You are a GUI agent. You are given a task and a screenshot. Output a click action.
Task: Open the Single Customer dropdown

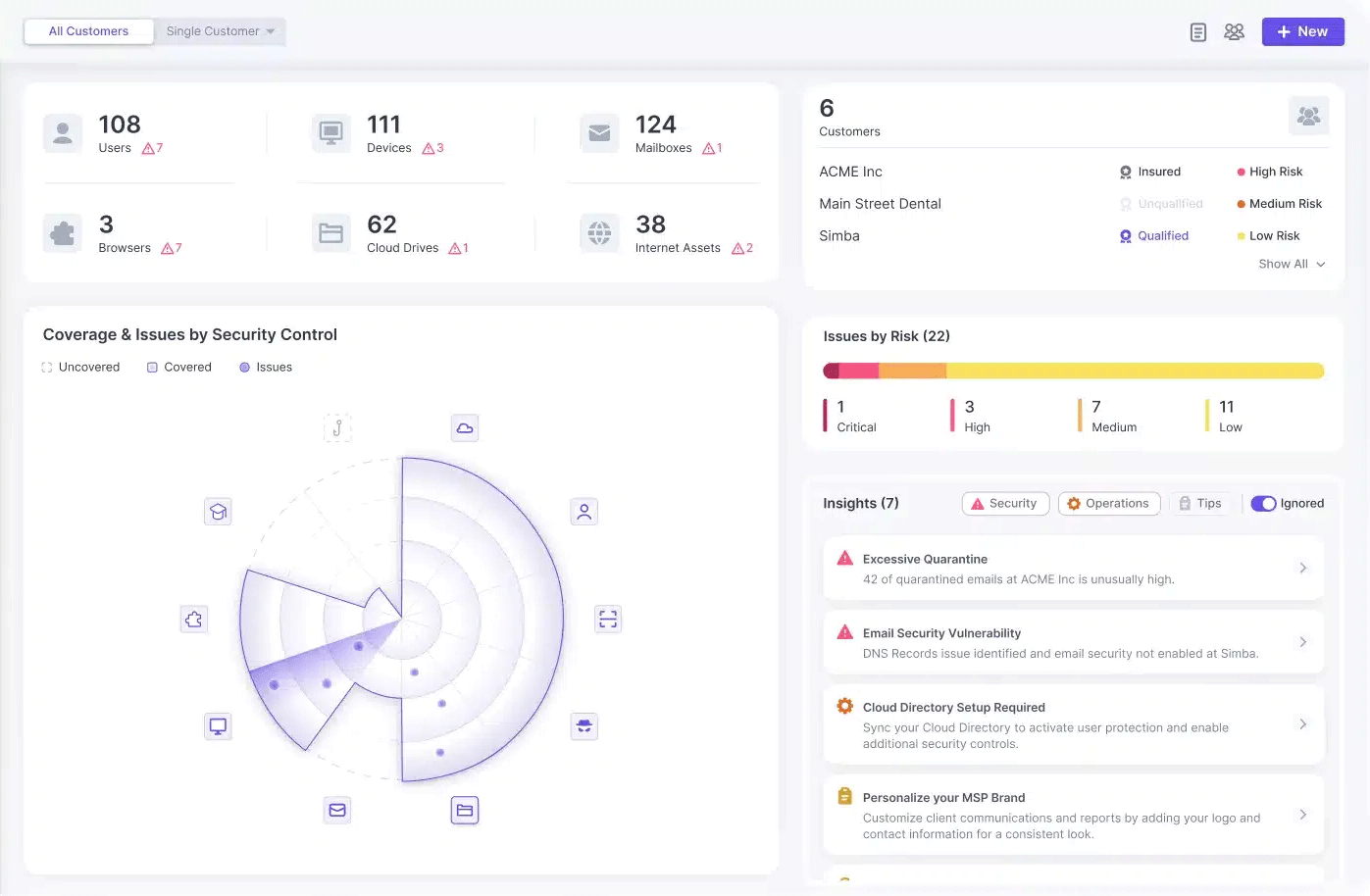pos(220,31)
